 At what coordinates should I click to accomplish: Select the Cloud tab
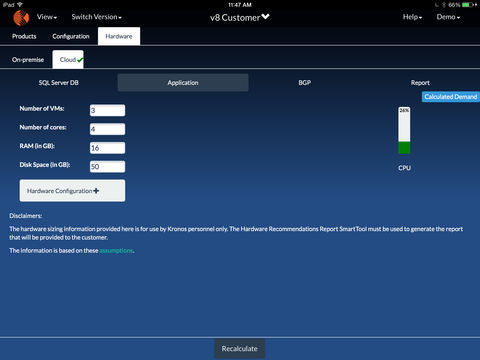pos(68,60)
